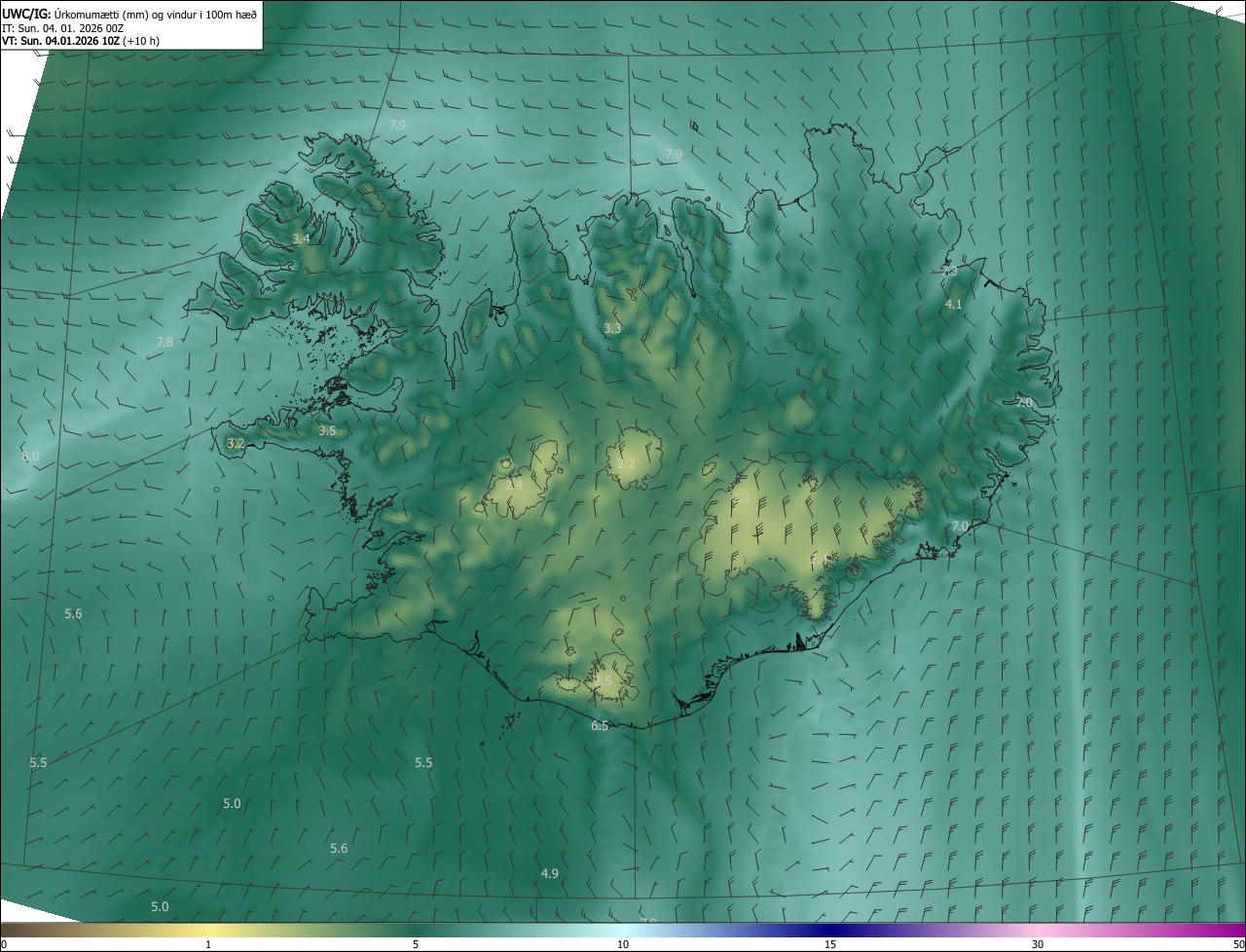The width and height of the screenshot is (1246, 952).
Task: Click the 3.5 value label on the map
Action: [x=327, y=430]
